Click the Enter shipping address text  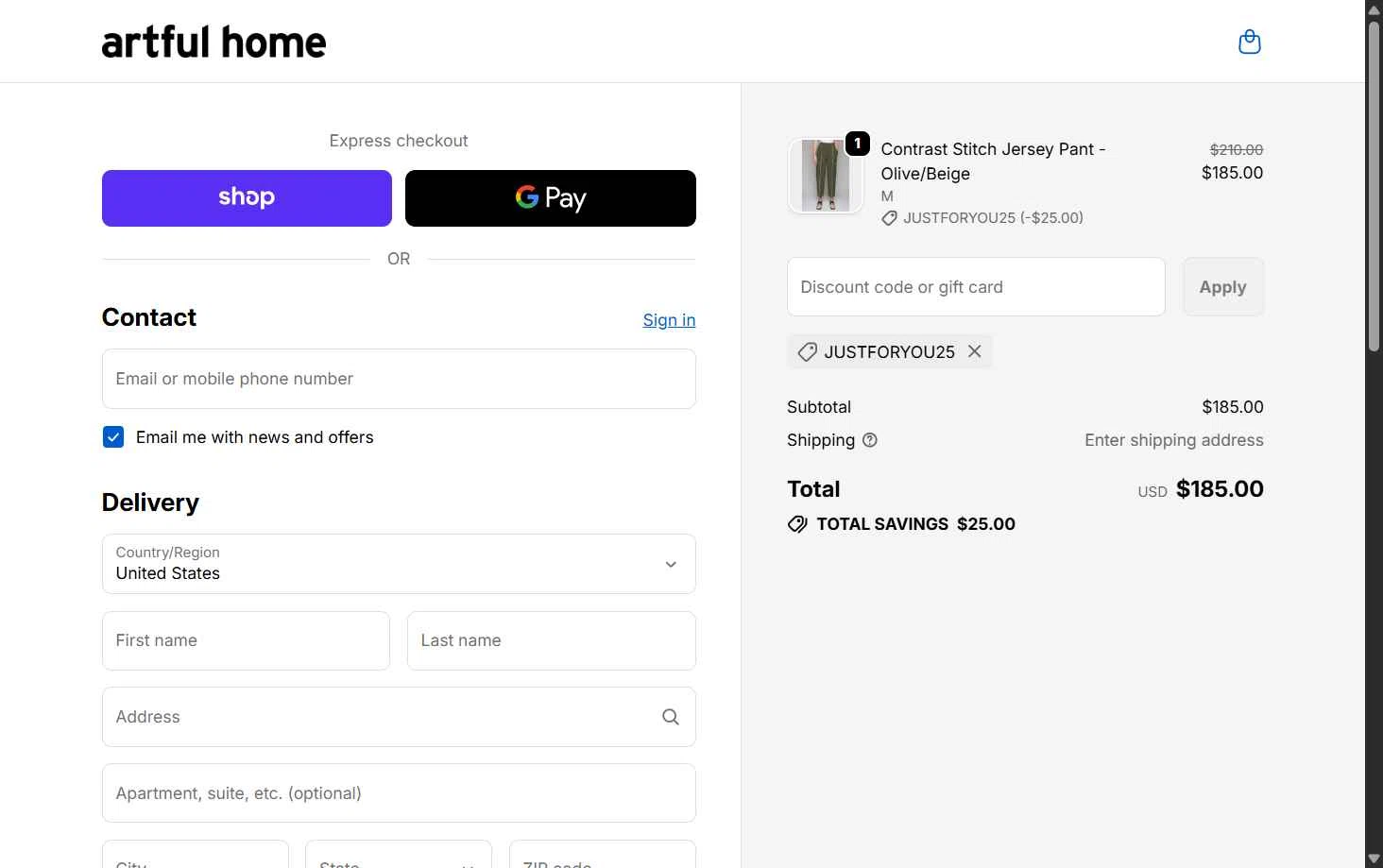[1173, 440]
